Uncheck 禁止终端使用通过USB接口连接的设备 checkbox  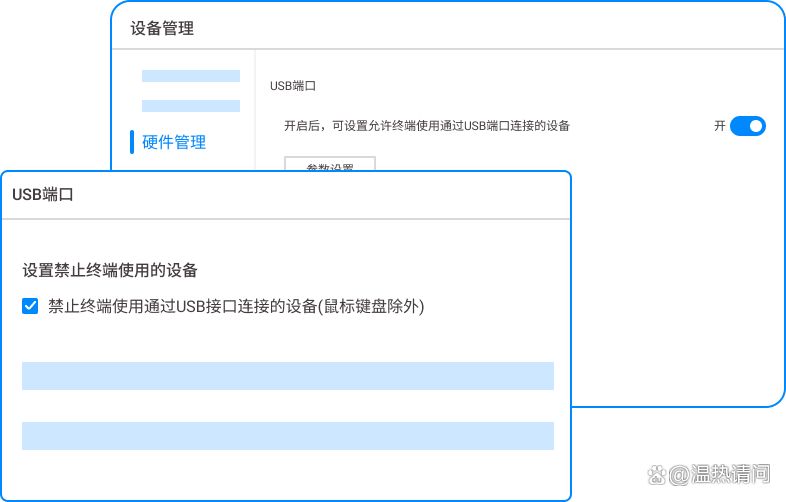[x=30, y=306]
